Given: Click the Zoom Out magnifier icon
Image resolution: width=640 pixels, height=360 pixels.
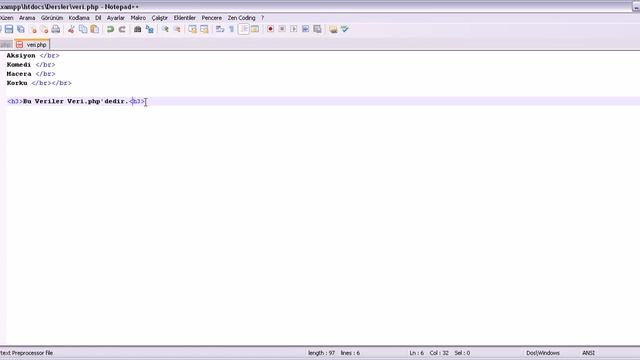Looking at the screenshot, I should click(x=177, y=29).
